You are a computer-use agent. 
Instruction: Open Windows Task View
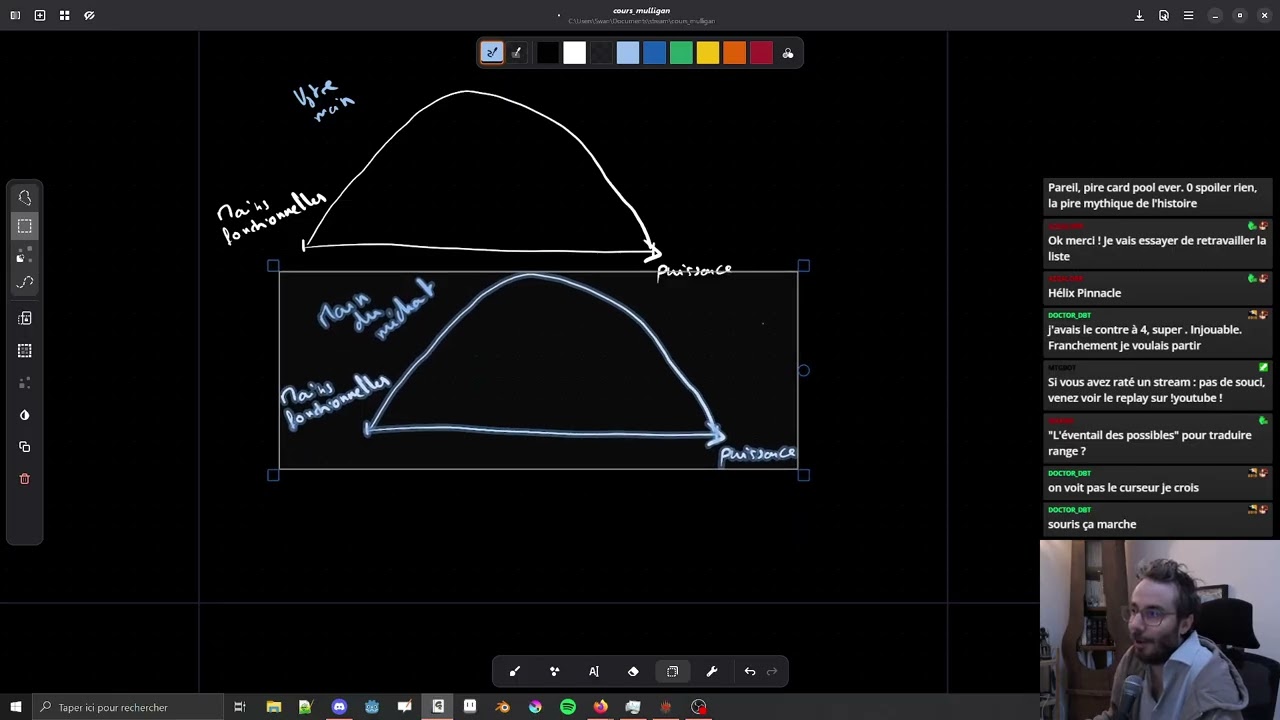240,707
